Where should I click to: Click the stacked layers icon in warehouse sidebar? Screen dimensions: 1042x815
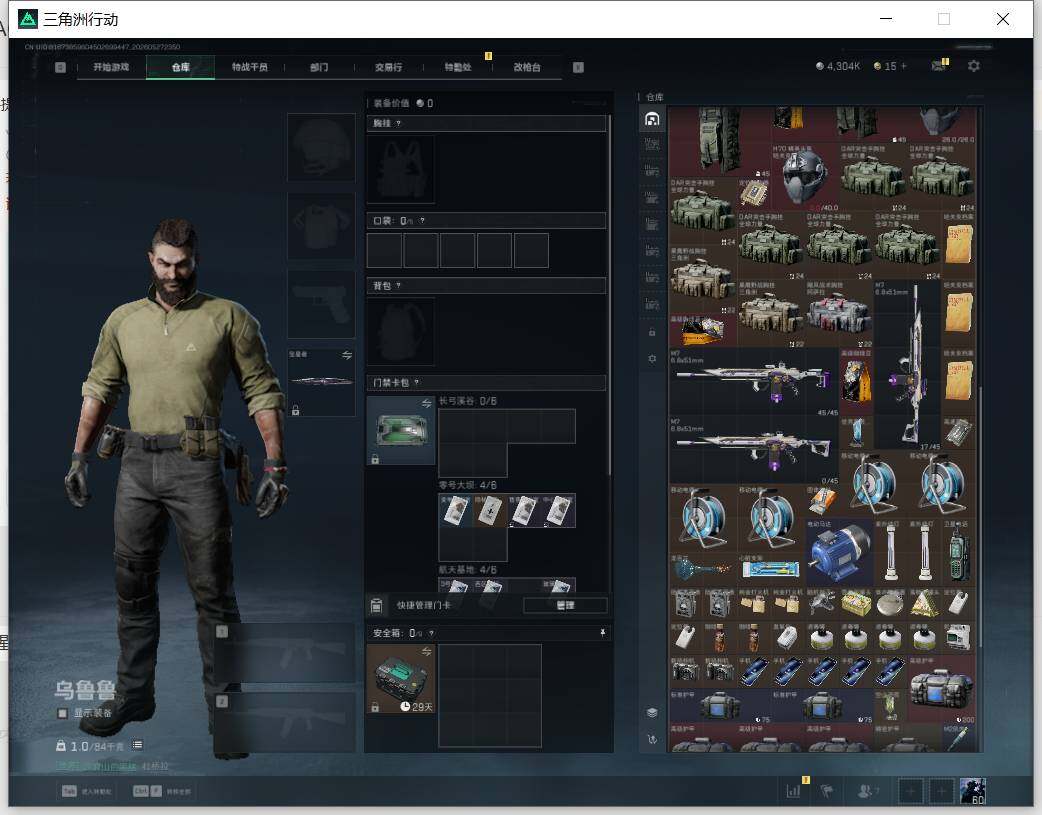tap(652, 713)
